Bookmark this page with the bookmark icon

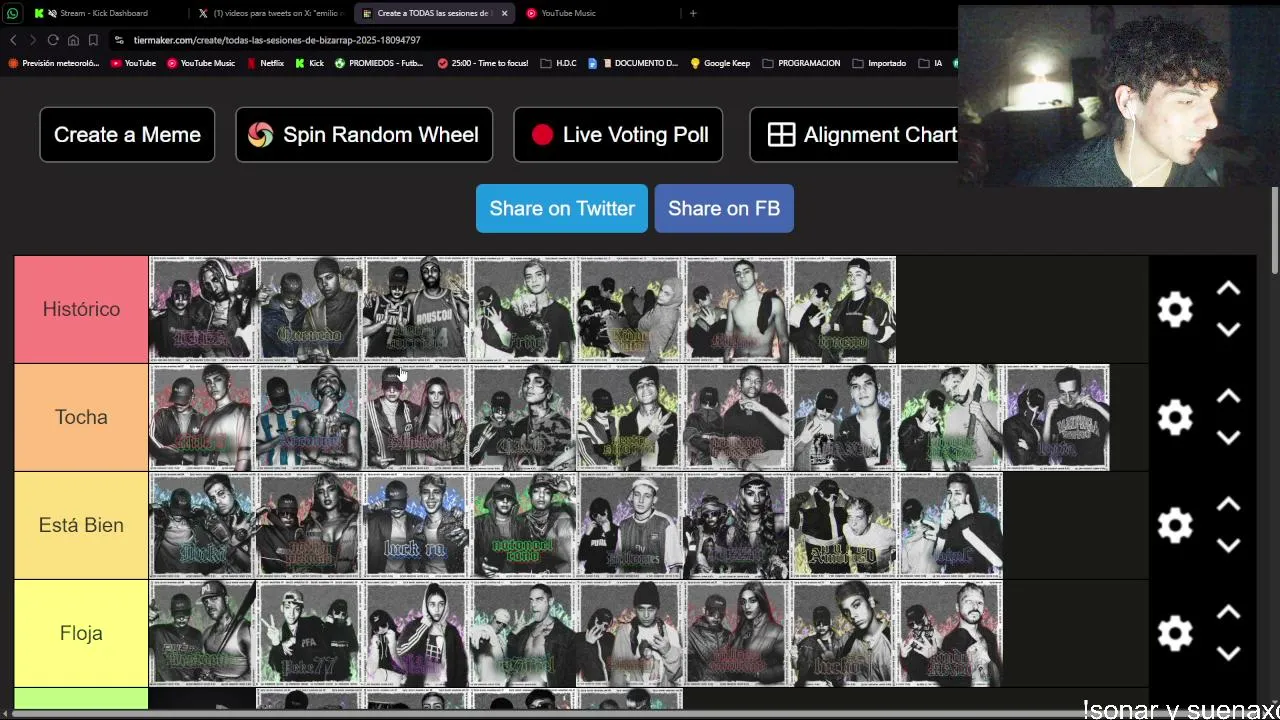click(93, 40)
